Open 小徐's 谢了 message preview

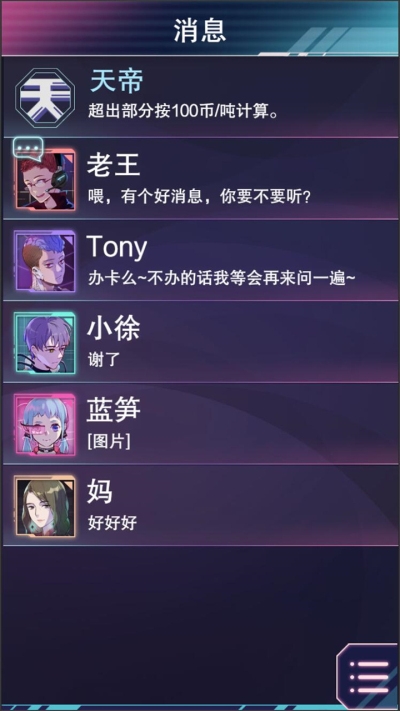[104, 360]
